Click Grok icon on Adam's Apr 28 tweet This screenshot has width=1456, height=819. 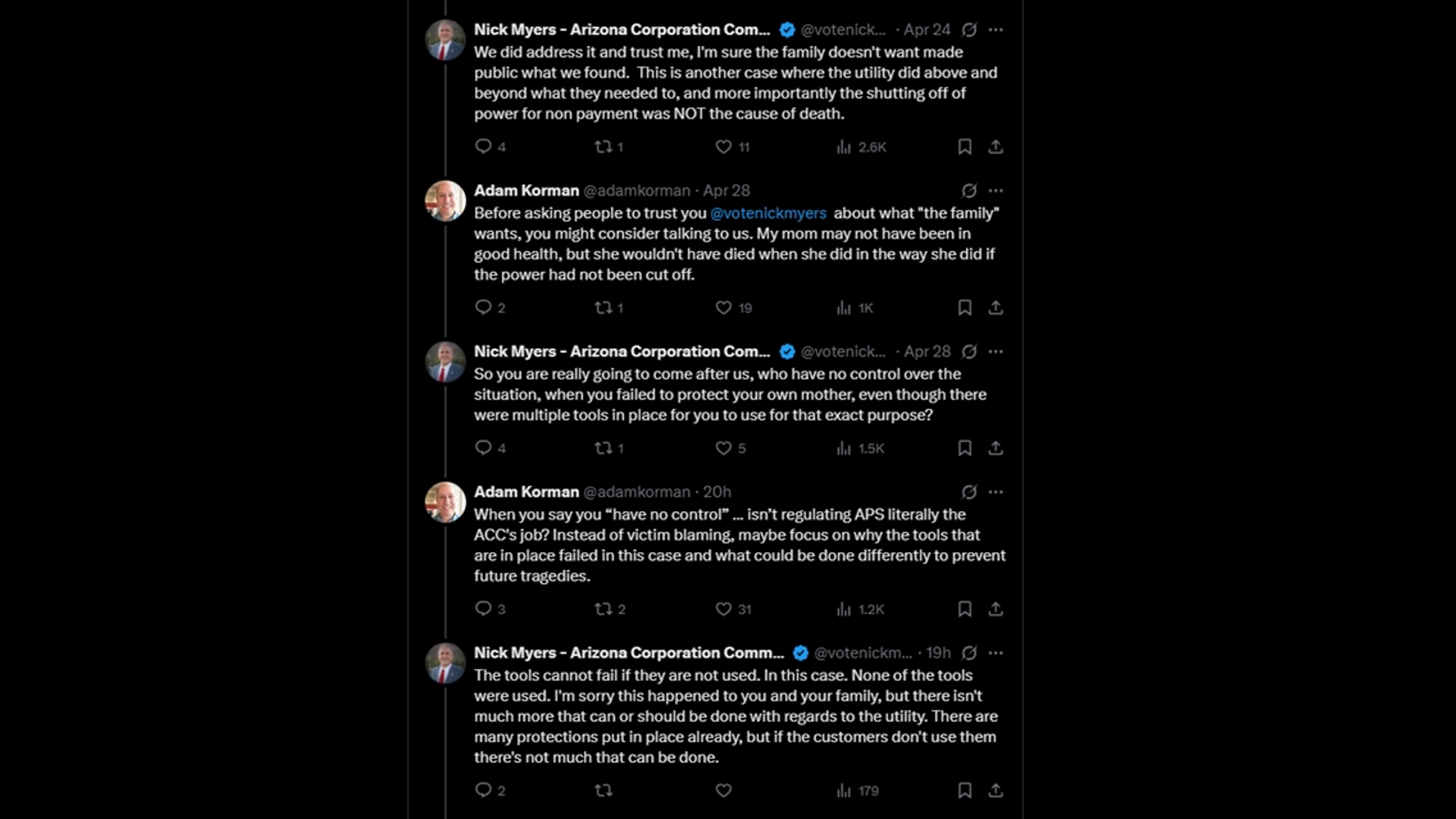[x=969, y=191]
